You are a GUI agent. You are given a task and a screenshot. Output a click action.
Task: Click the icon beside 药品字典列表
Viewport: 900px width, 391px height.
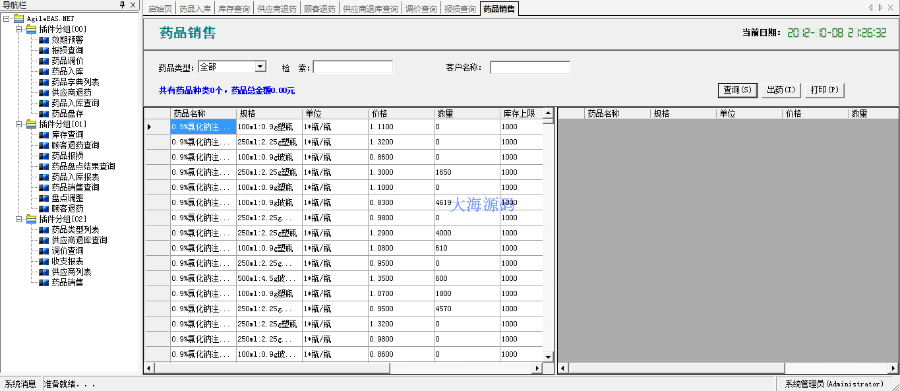[44, 82]
